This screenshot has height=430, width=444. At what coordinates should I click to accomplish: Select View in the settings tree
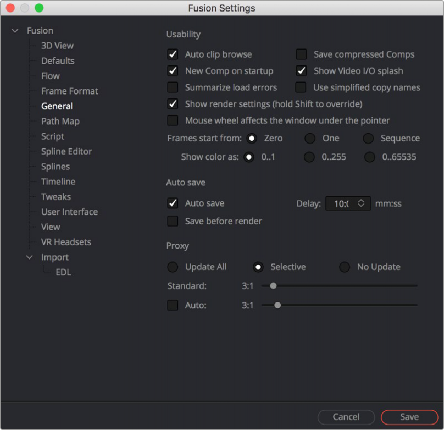coord(51,227)
